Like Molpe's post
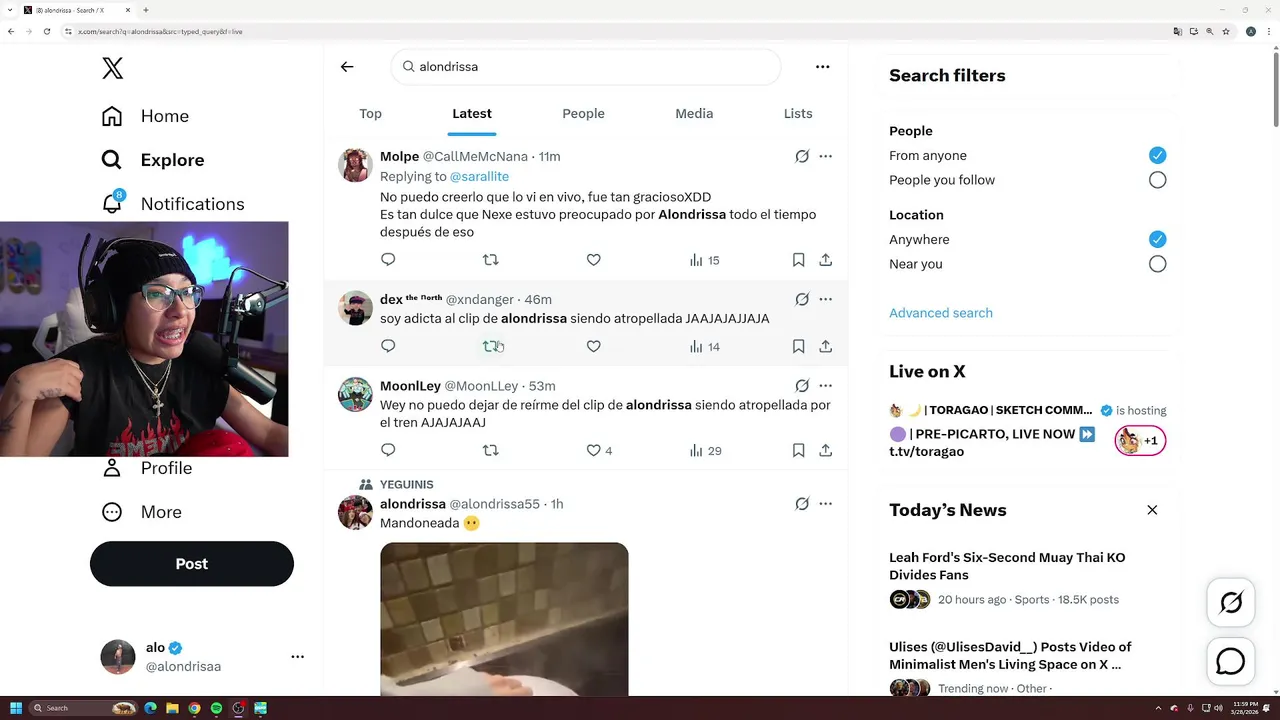 (x=593, y=260)
